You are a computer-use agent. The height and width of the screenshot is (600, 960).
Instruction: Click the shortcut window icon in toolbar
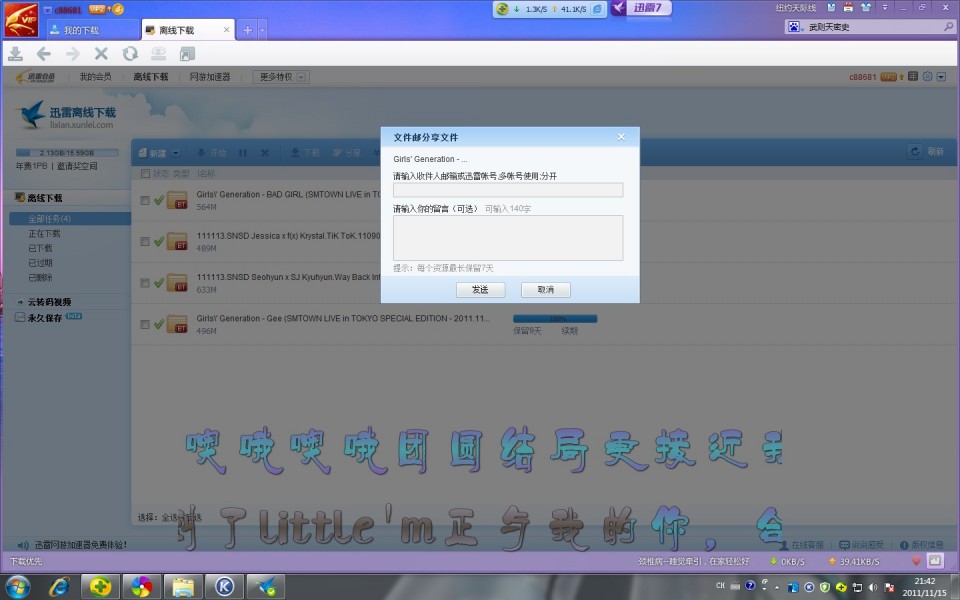pos(187,54)
